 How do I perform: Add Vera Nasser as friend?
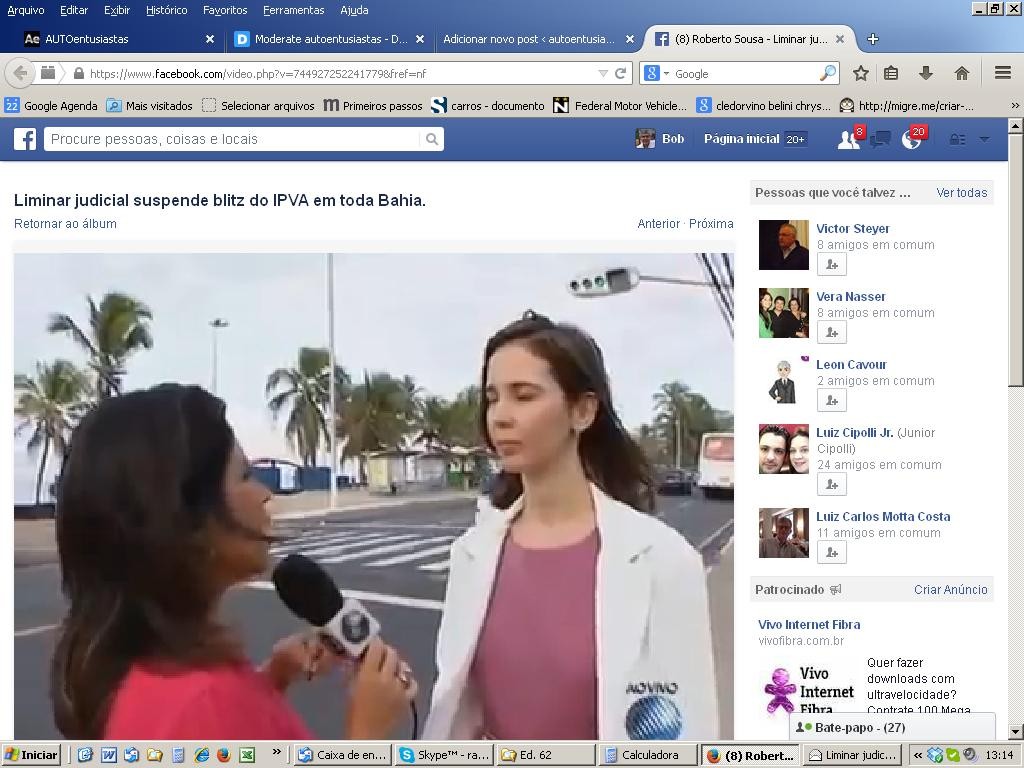[x=831, y=332]
